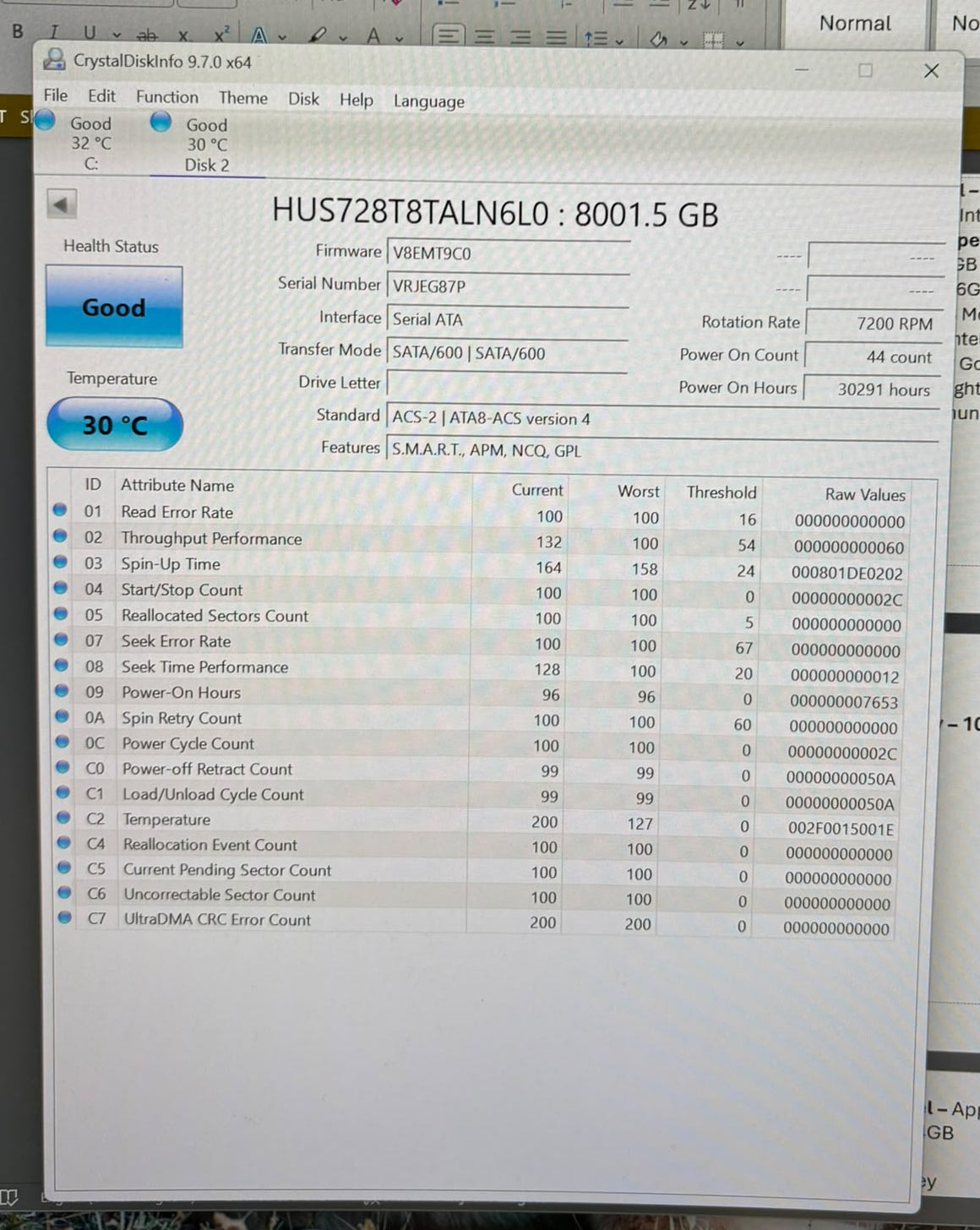980x1230 pixels.
Task: Click the status icon for Spin-Up Time
Action: point(60,562)
